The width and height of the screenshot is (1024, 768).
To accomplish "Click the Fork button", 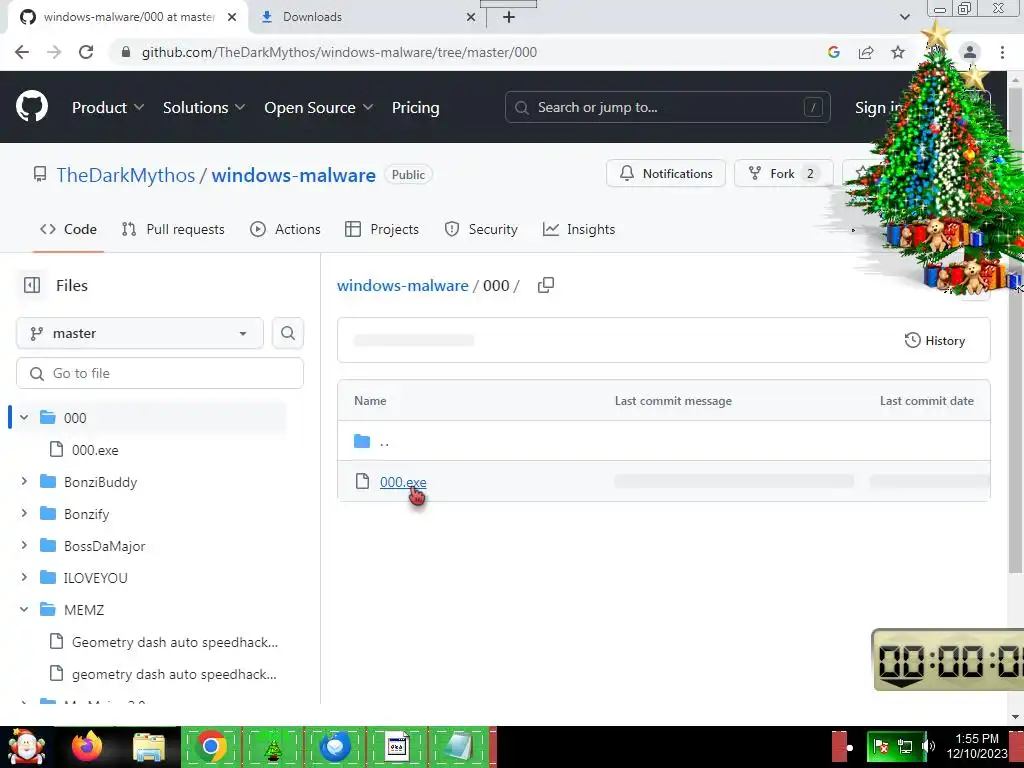I will [x=784, y=174].
